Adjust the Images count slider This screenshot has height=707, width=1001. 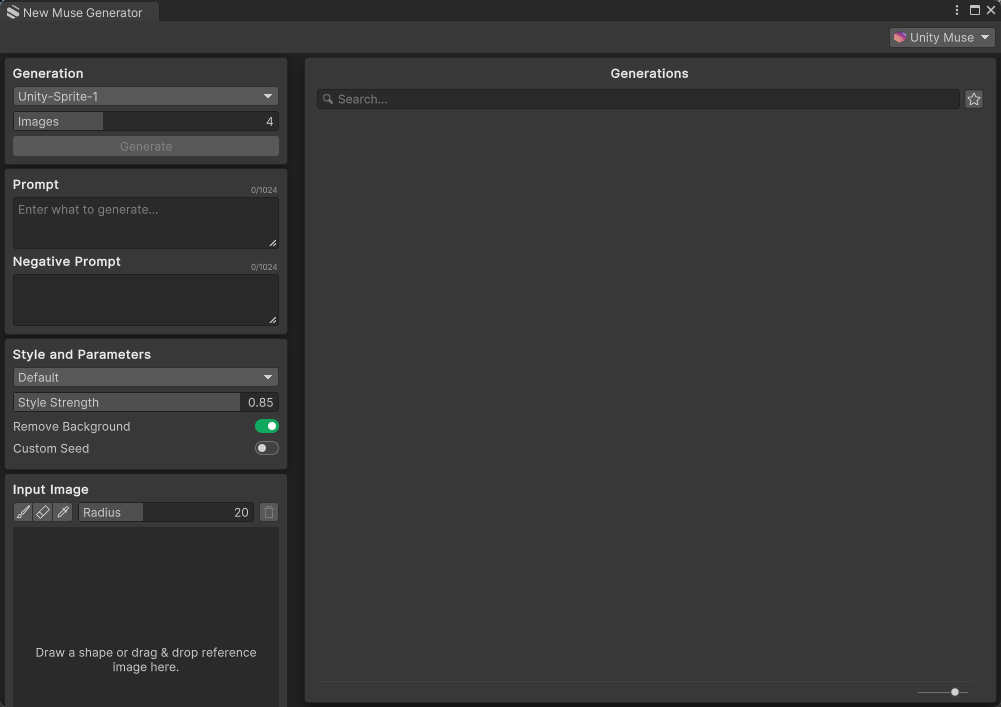pos(146,121)
